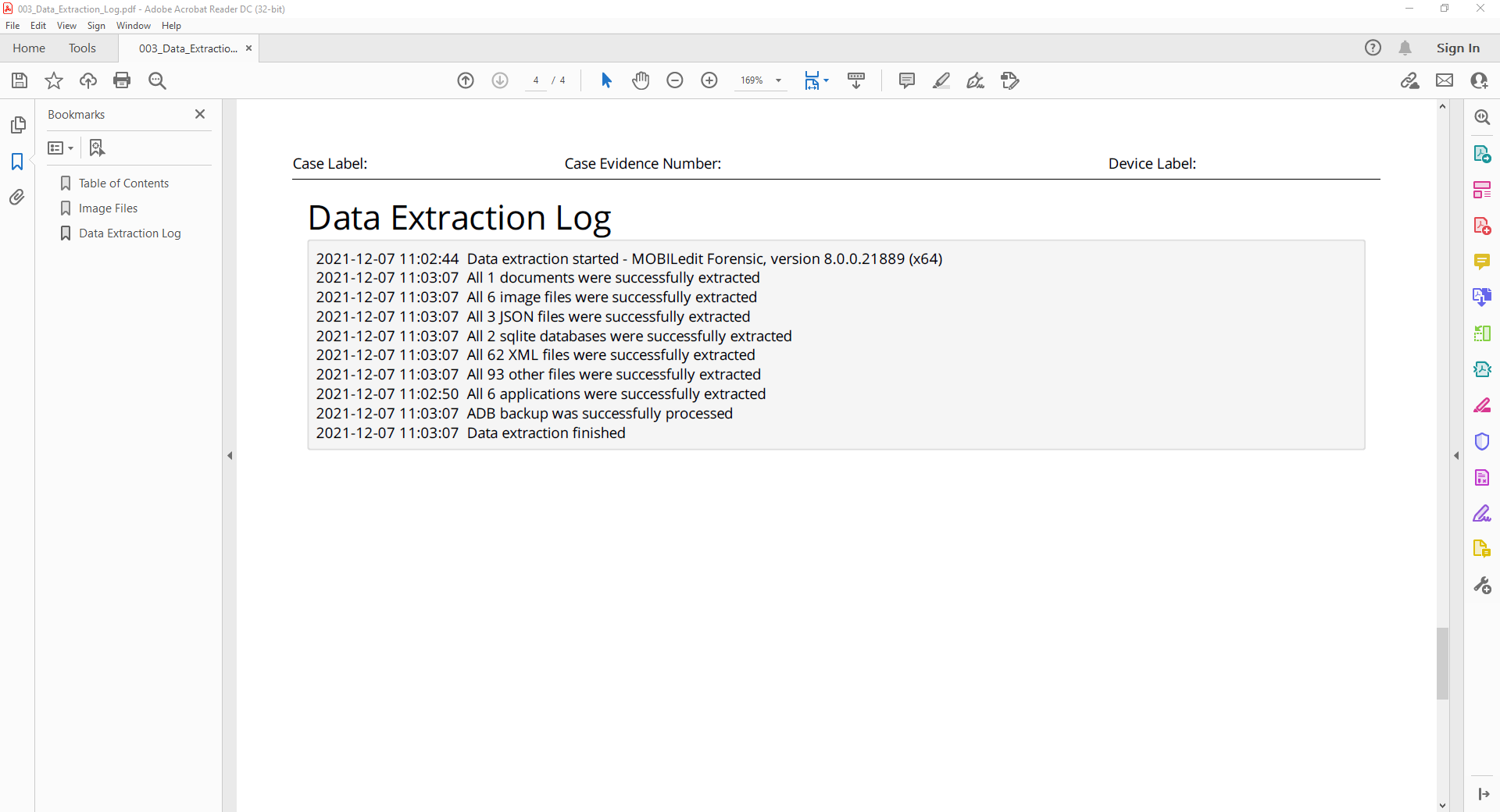Go to previous page arrow
1500x812 pixels.
[466, 80]
